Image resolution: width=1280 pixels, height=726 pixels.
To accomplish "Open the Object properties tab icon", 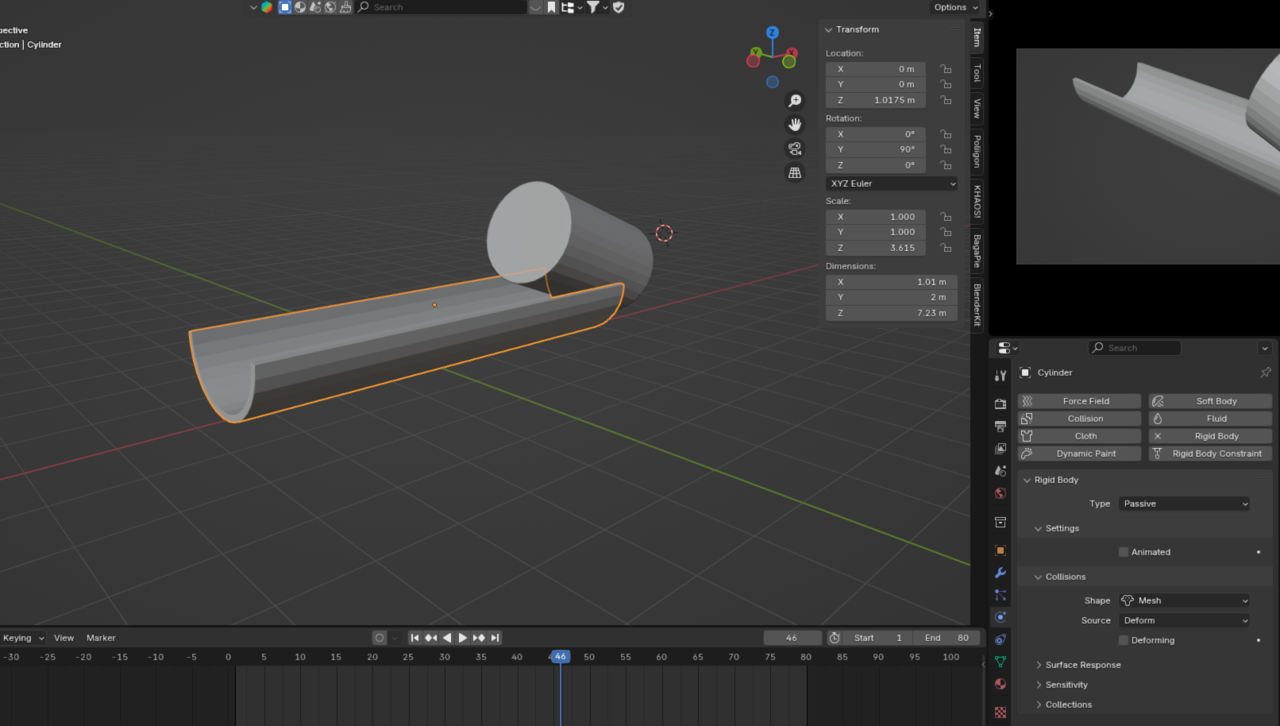I will coord(1000,551).
